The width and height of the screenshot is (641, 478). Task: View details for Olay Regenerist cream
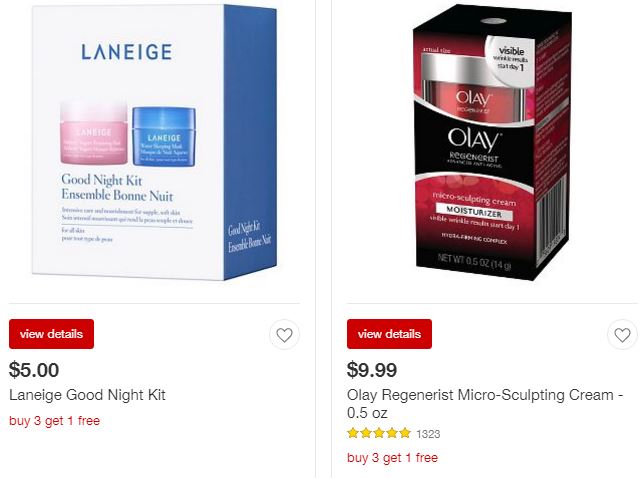coord(389,334)
